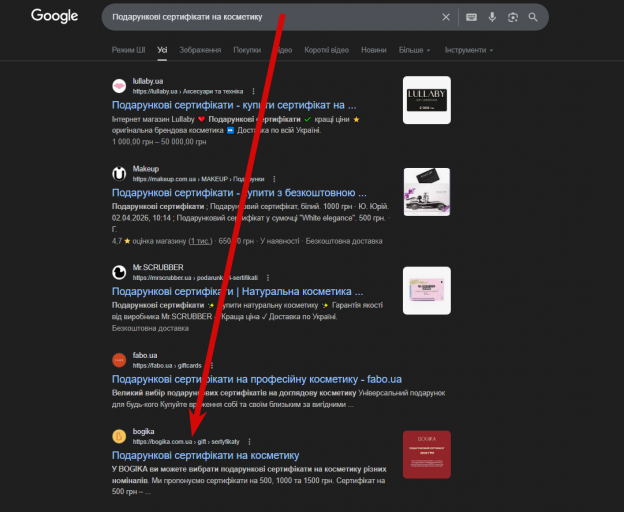Open options menu for Mr.SCRUBBER result
This screenshot has width=624, height=512.
pyautogui.click(x=268, y=278)
